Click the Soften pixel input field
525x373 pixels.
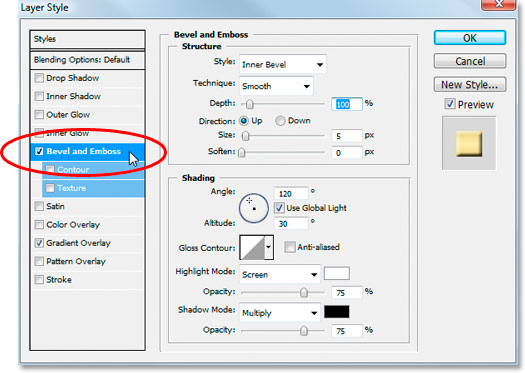click(347, 152)
